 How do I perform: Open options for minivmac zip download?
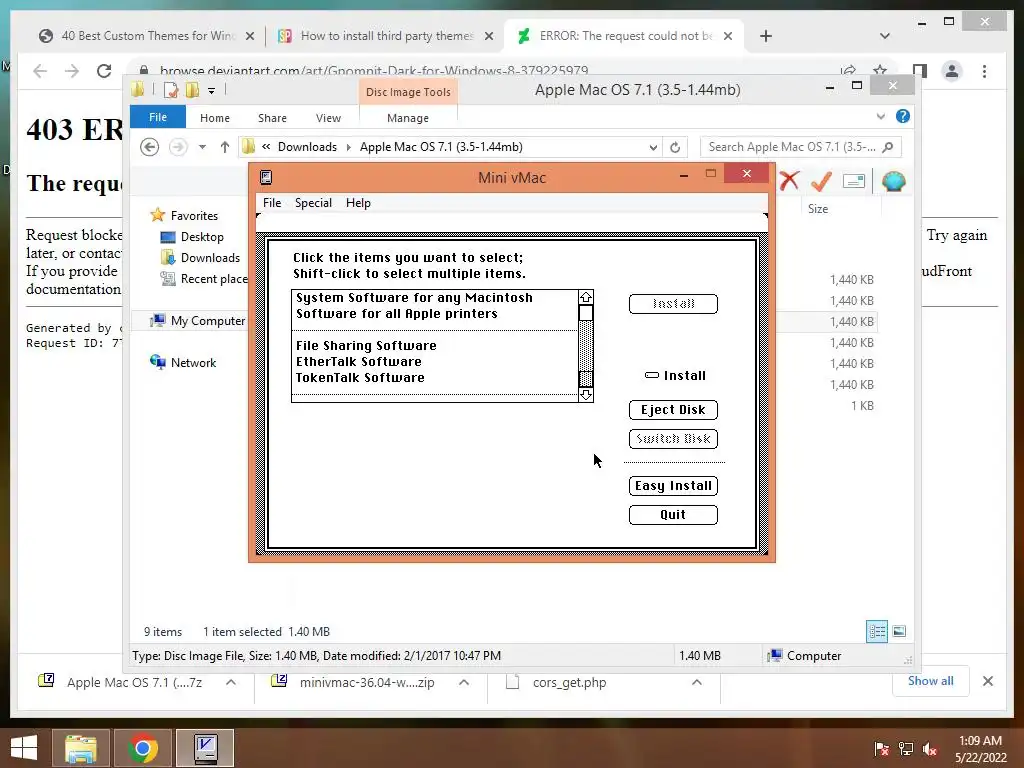click(464, 682)
